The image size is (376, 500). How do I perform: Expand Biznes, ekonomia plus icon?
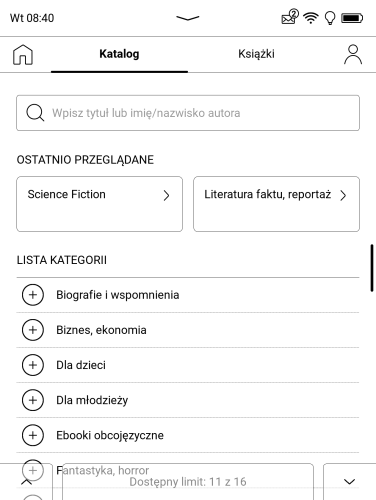tap(33, 330)
